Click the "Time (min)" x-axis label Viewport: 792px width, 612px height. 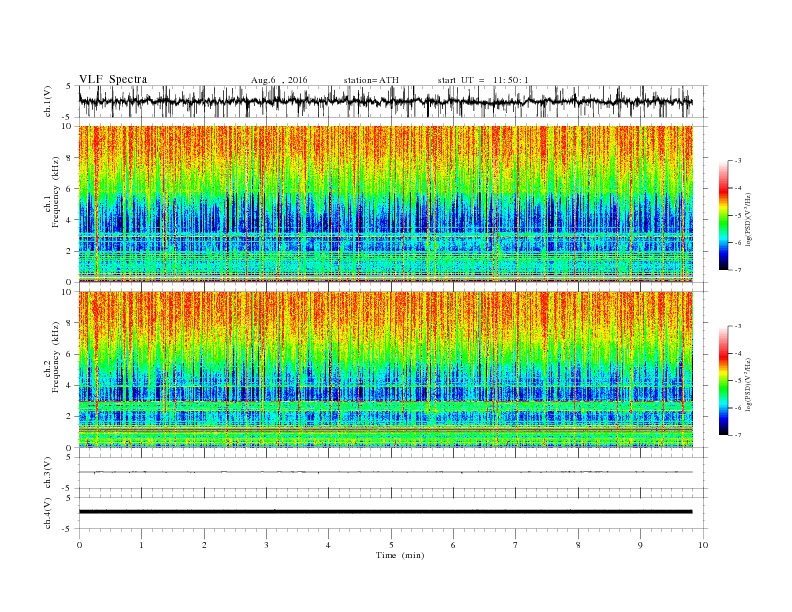(400, 555)
